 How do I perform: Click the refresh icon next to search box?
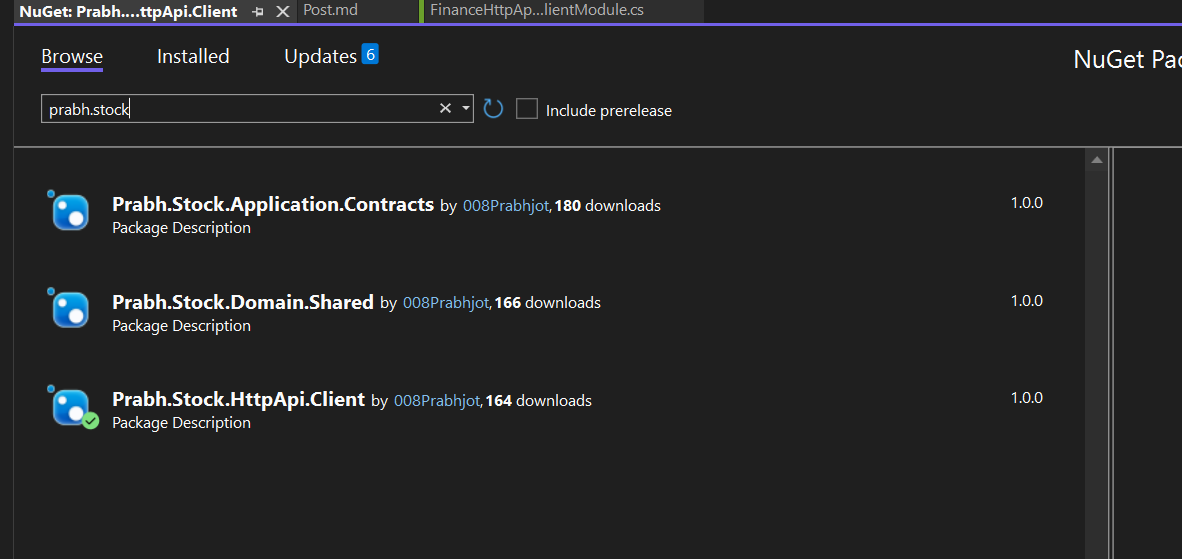493,109
